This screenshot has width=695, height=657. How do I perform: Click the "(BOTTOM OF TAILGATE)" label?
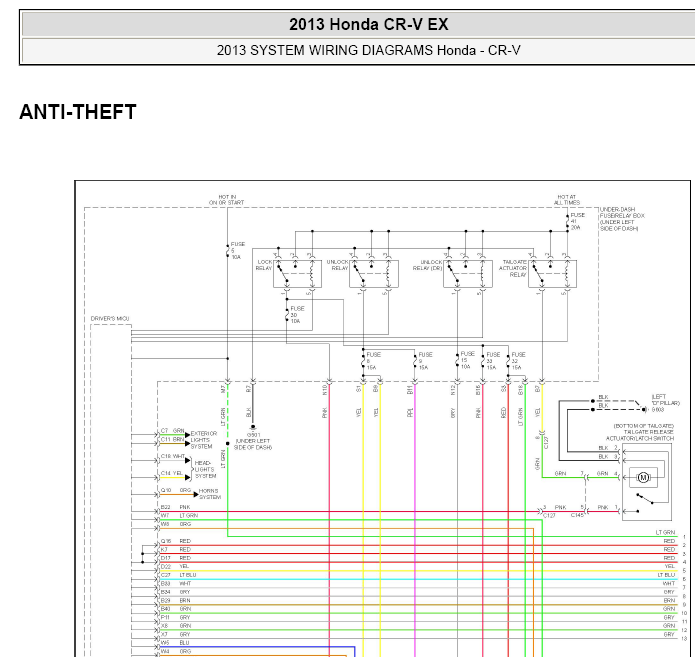click(x=644, y=426)
